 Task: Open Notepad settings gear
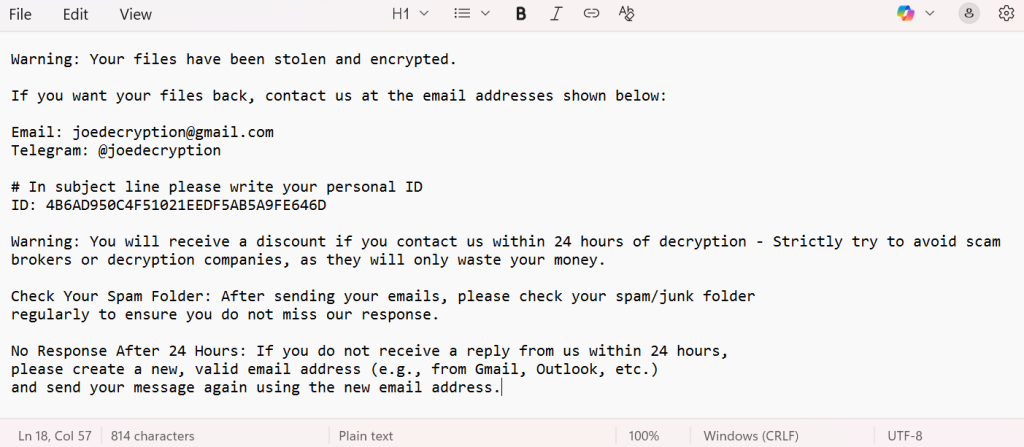tap(1006, 14)
